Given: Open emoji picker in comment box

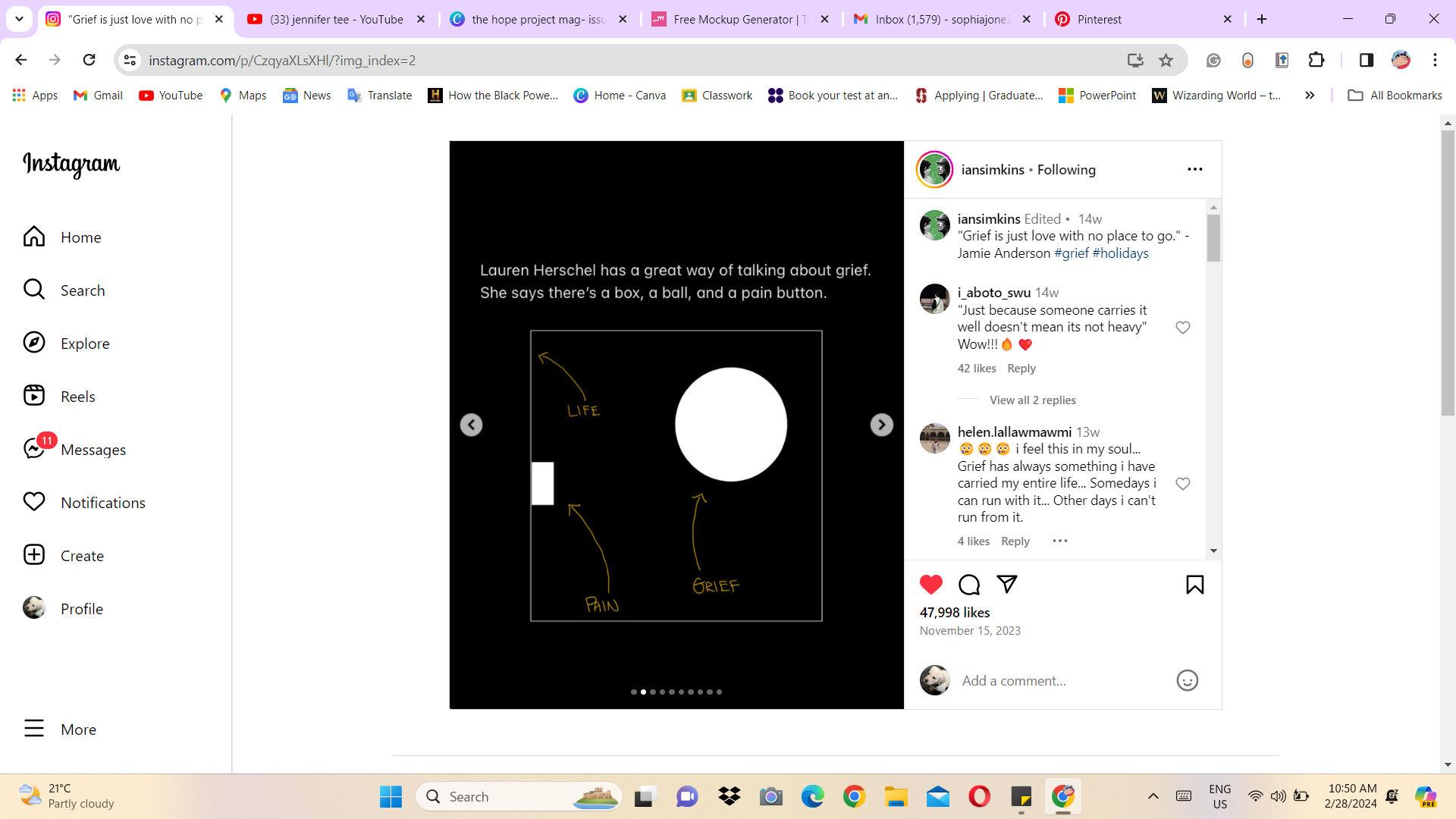Looking at the screenshot, I should (x=1187, y=680).
